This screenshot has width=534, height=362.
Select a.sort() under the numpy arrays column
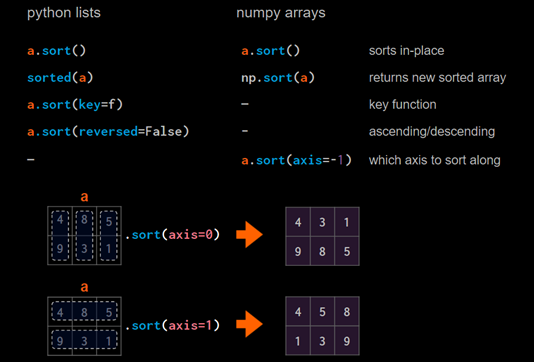(270, 51)
